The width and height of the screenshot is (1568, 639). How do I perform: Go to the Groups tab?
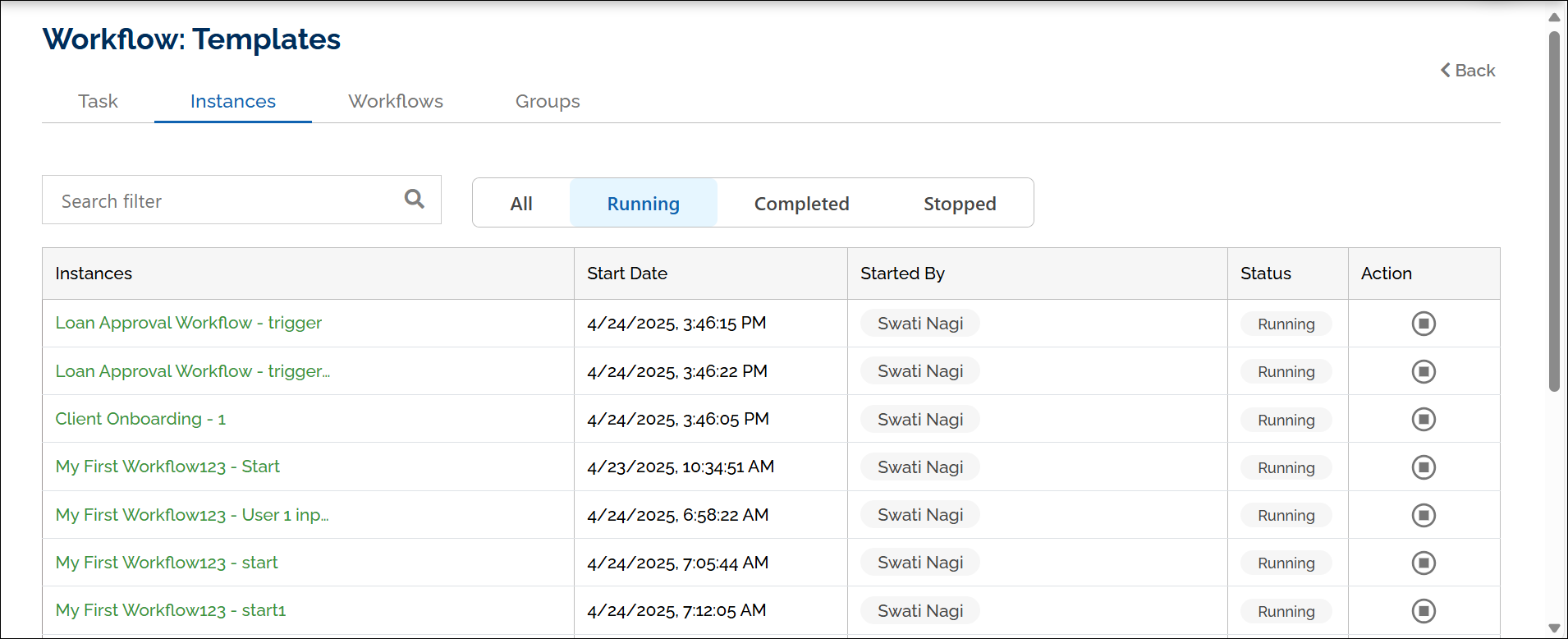coord(547,101)
